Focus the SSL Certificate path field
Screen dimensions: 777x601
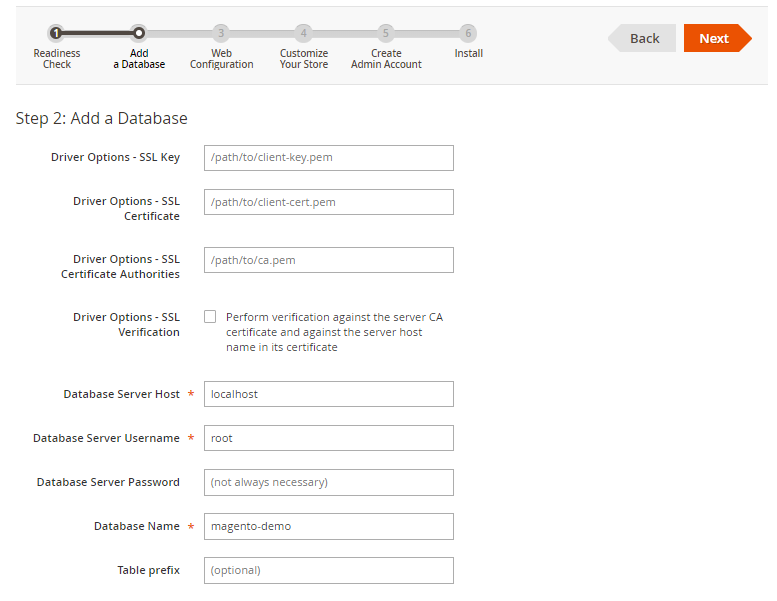pyautogui.click(x=328, y=202)
